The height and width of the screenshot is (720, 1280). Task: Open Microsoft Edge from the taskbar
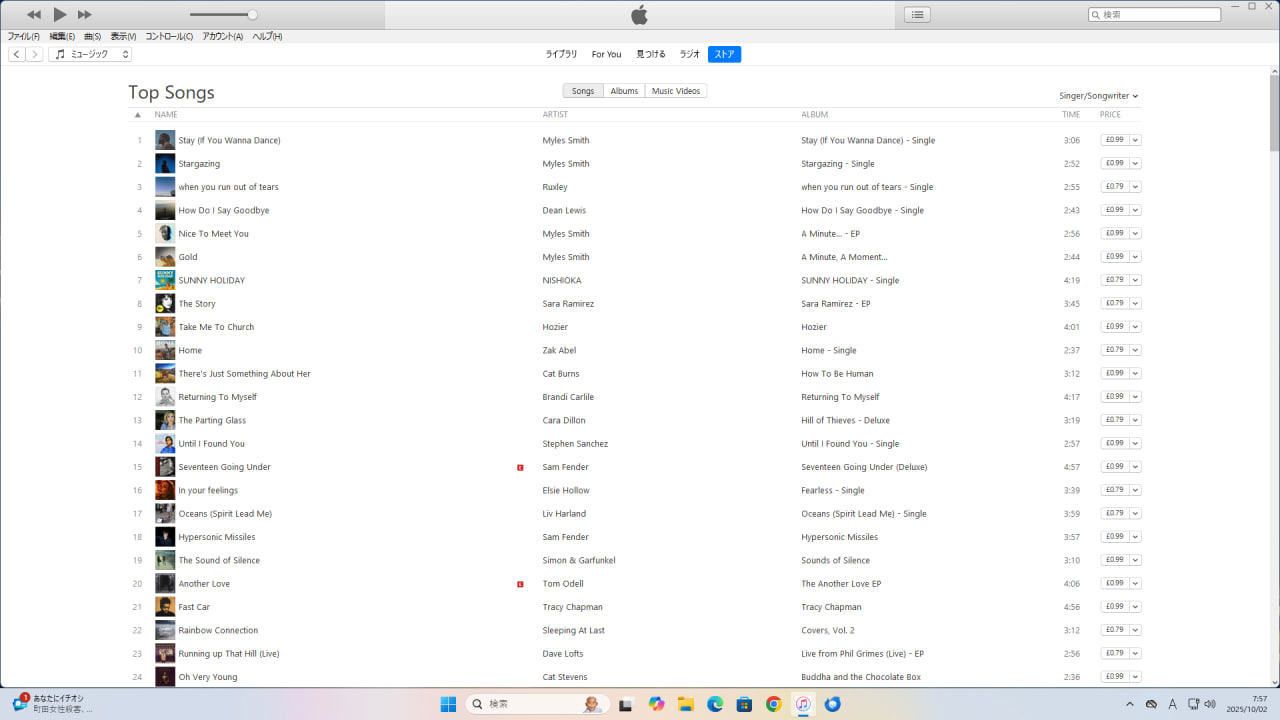pyautogui.click(x=715, y=704)
